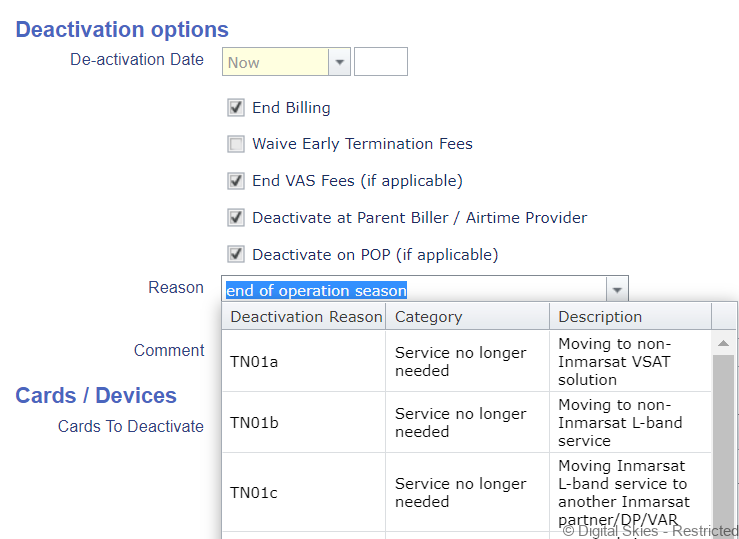Uncheck Deactivate at Parent Biller checkbox
This screenshot has height=539, width=739.
(x=236, y=217)
